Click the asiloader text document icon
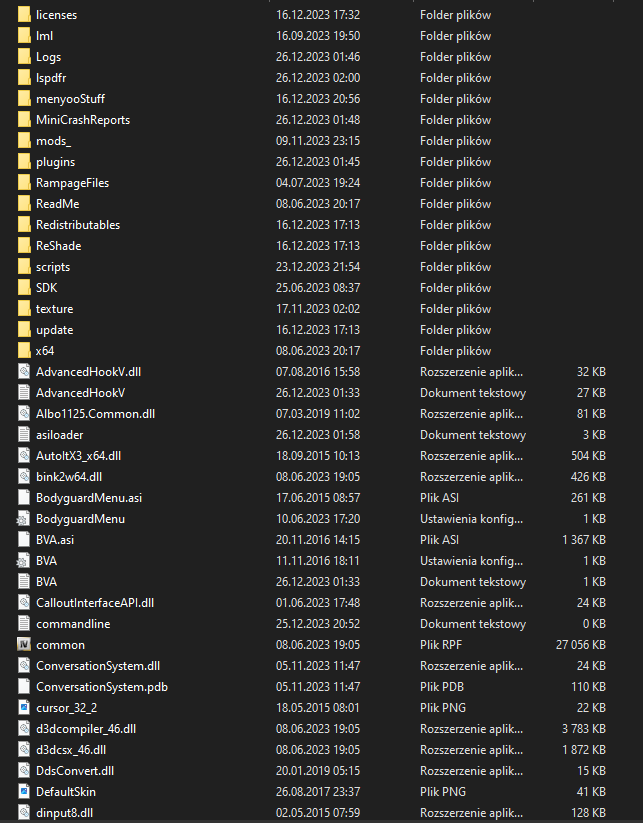The height and width of the screenshot is (823, 643). (24, 435)
